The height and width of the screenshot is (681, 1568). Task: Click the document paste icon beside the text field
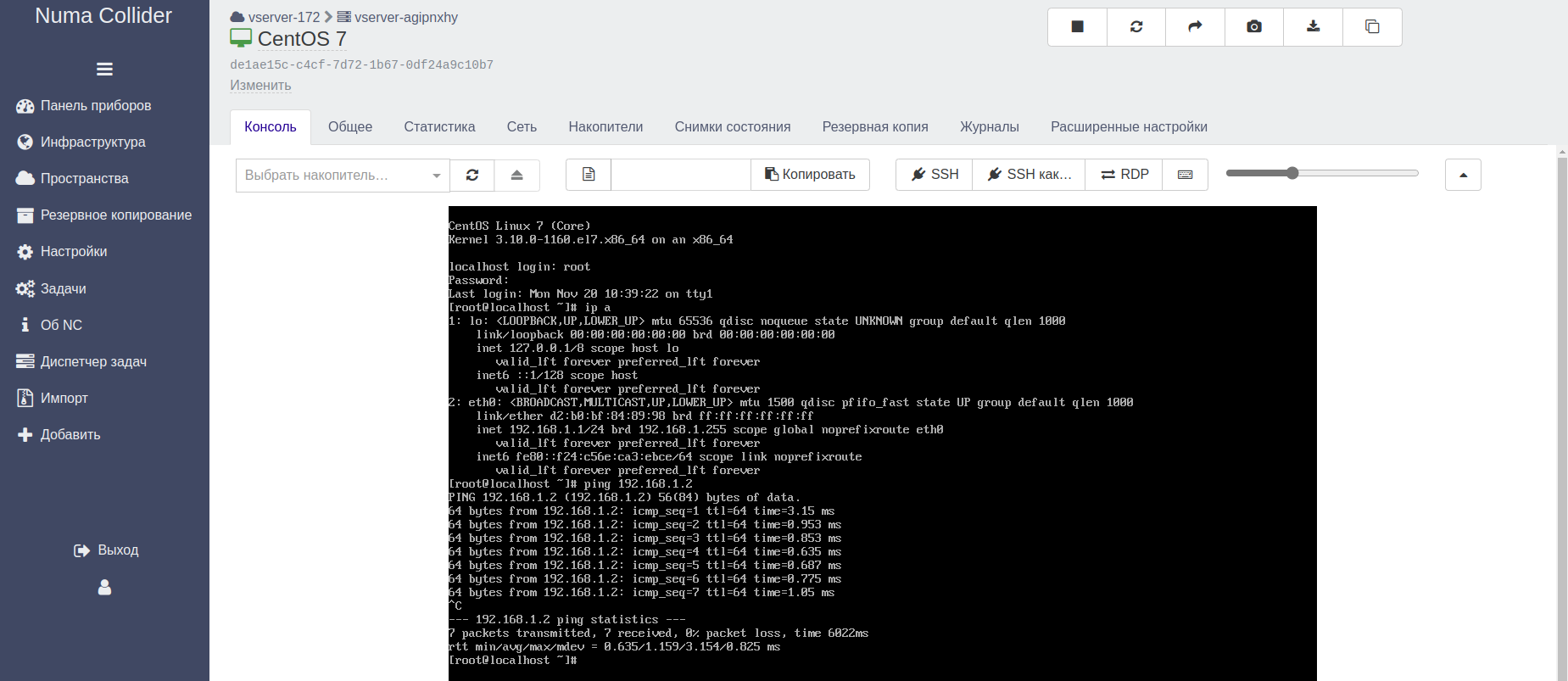click(x=589, y=175)
